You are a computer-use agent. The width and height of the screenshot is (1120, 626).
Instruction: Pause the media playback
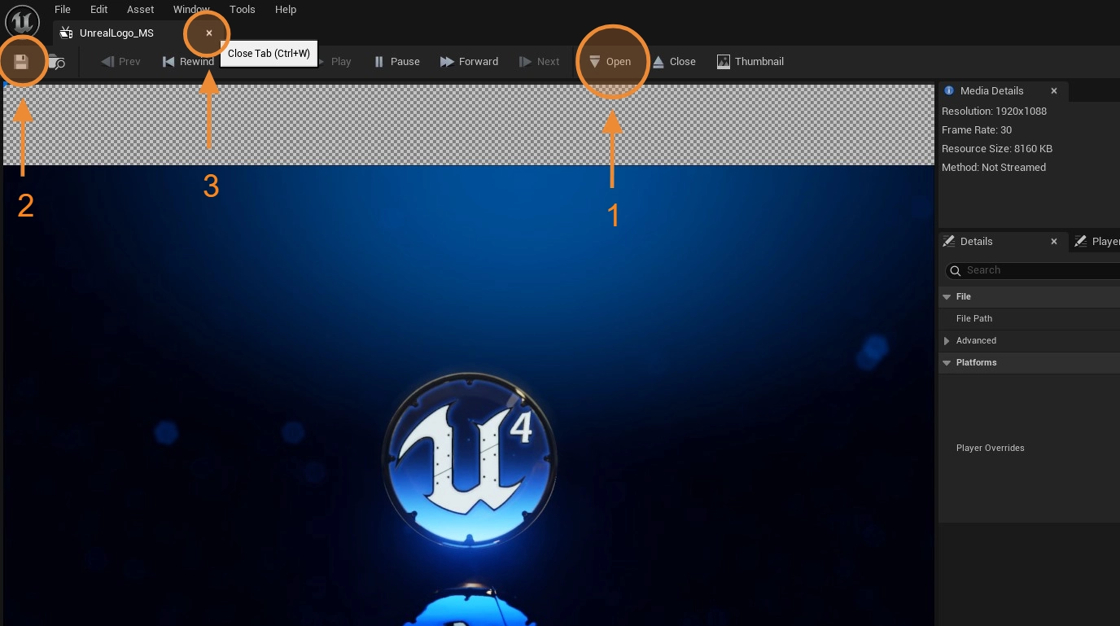tap(397, 61)
